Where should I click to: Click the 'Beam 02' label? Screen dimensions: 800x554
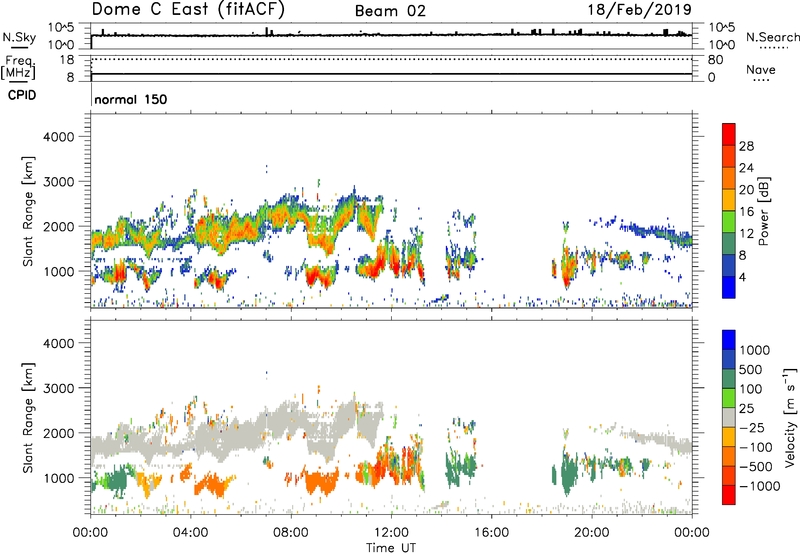[390, 11]
